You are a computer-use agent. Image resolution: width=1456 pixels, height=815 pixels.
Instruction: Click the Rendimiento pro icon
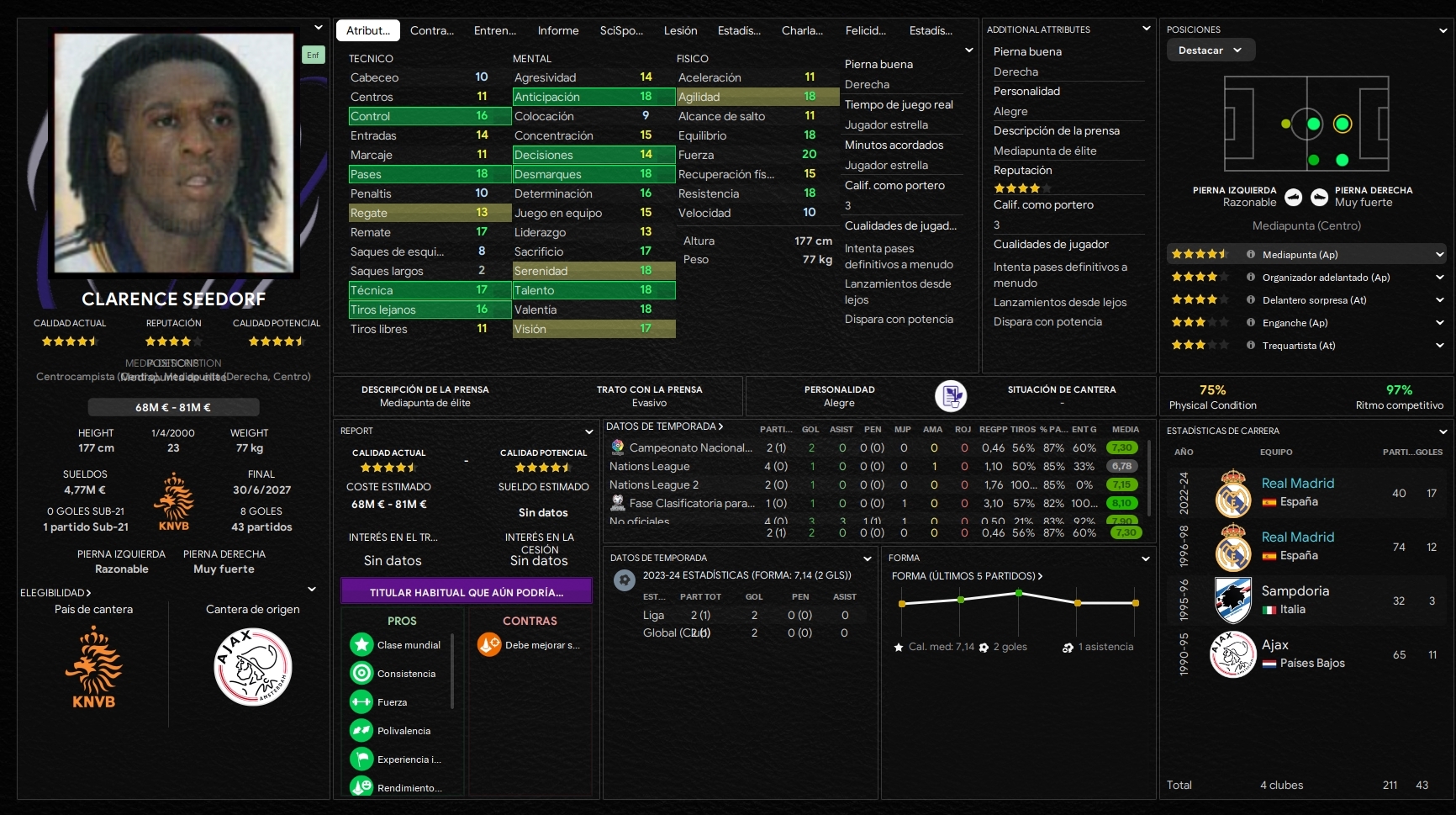tap(361, 787)
